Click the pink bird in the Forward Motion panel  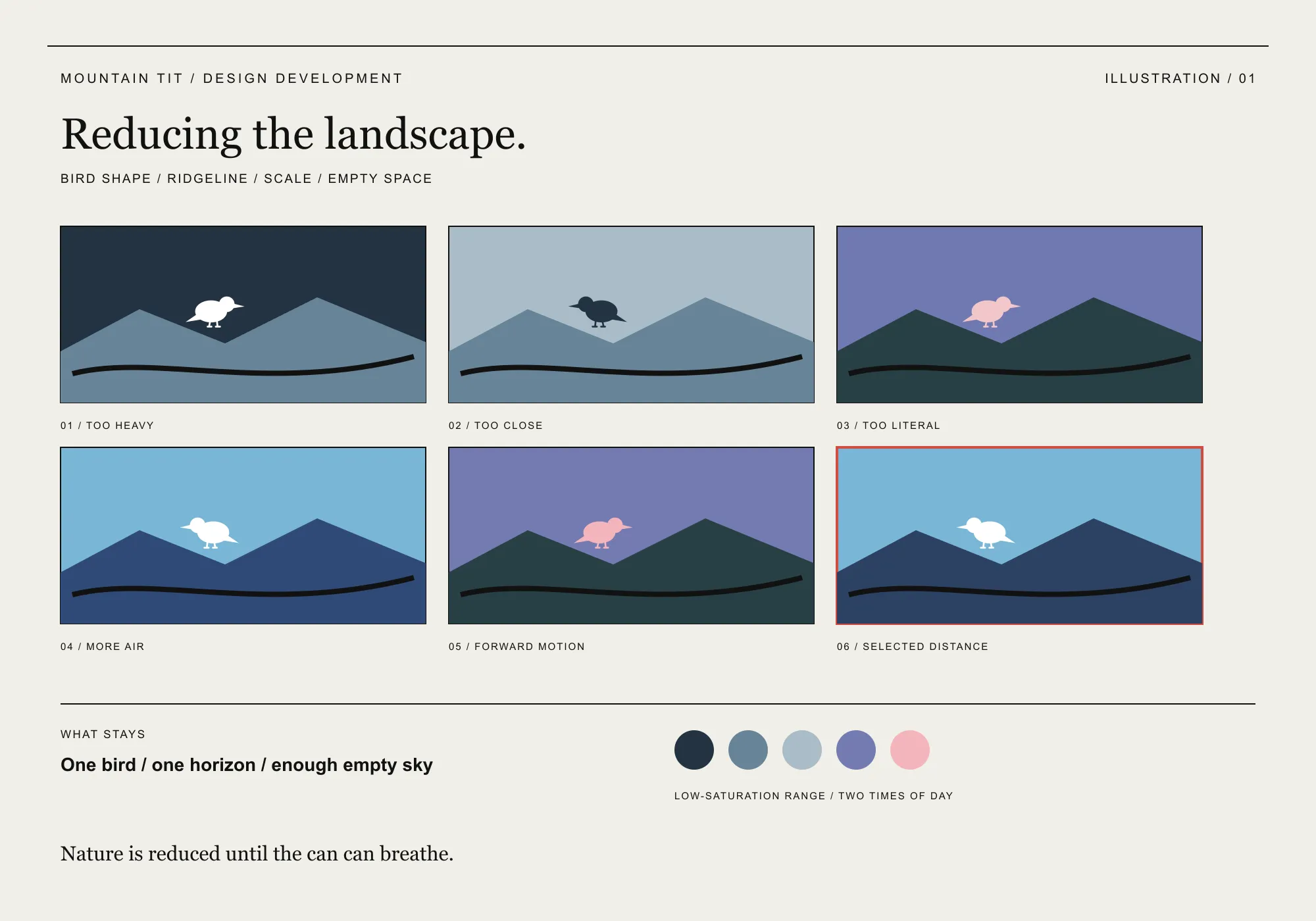[x=603, y=532]
